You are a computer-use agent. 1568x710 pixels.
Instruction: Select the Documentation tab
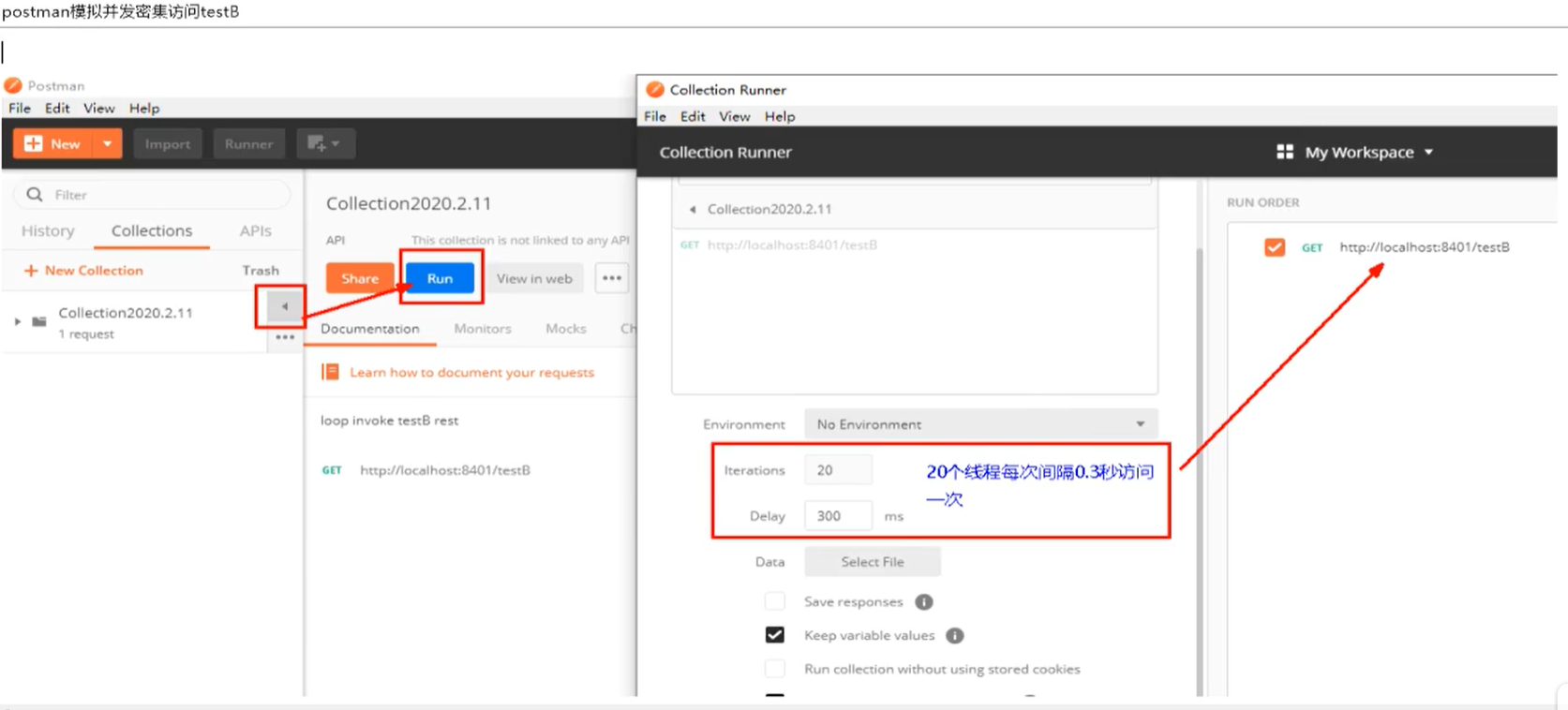tap(370, 329)
